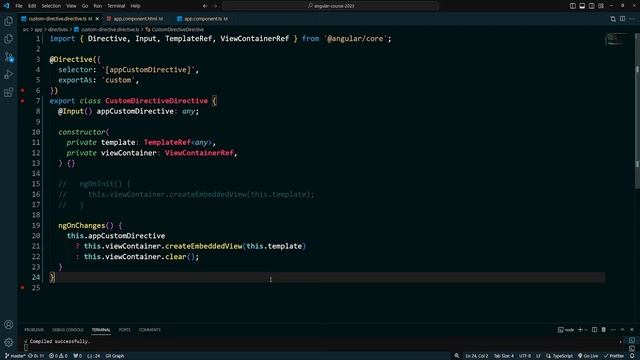Viewport: 640px width, 360px height.
Task: Click the angular-course-2023 command center search
Action: click(x=331, y=6)
